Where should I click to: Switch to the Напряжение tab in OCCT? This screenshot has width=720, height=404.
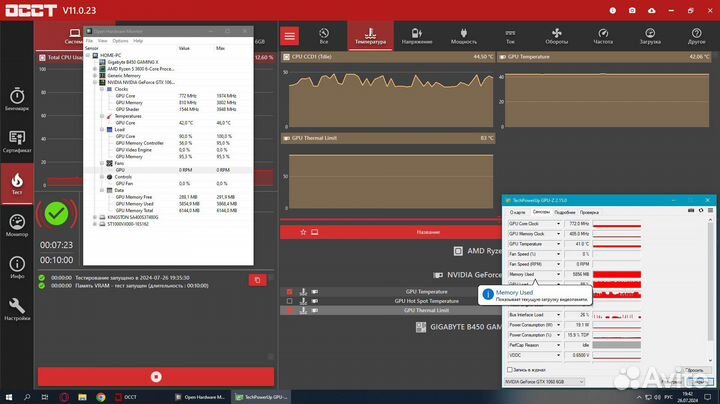416,36
